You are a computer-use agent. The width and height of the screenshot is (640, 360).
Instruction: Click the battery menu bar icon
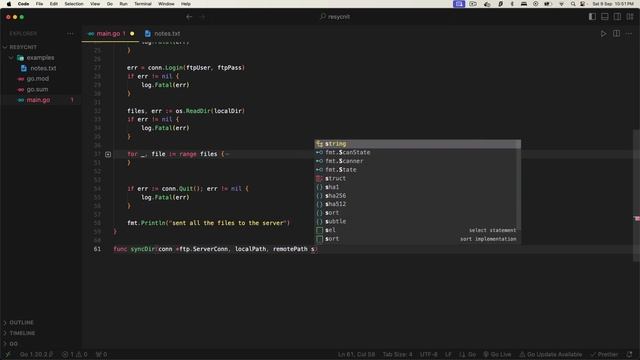click(x=548, y=4)
